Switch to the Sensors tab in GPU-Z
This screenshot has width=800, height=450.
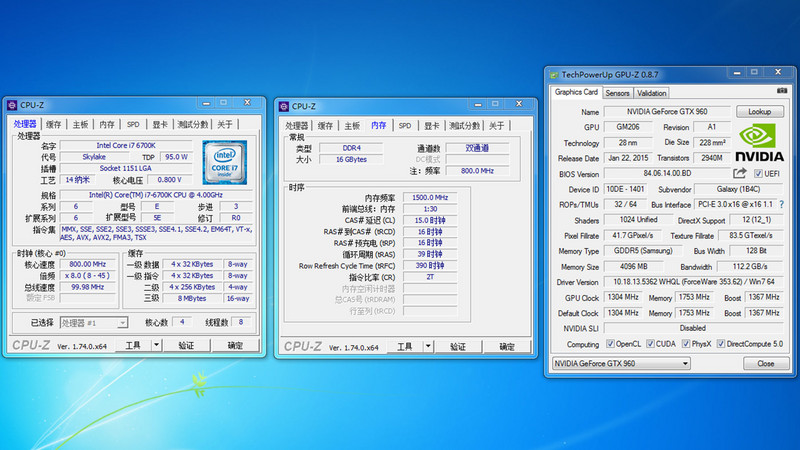[x=617, y=93]
